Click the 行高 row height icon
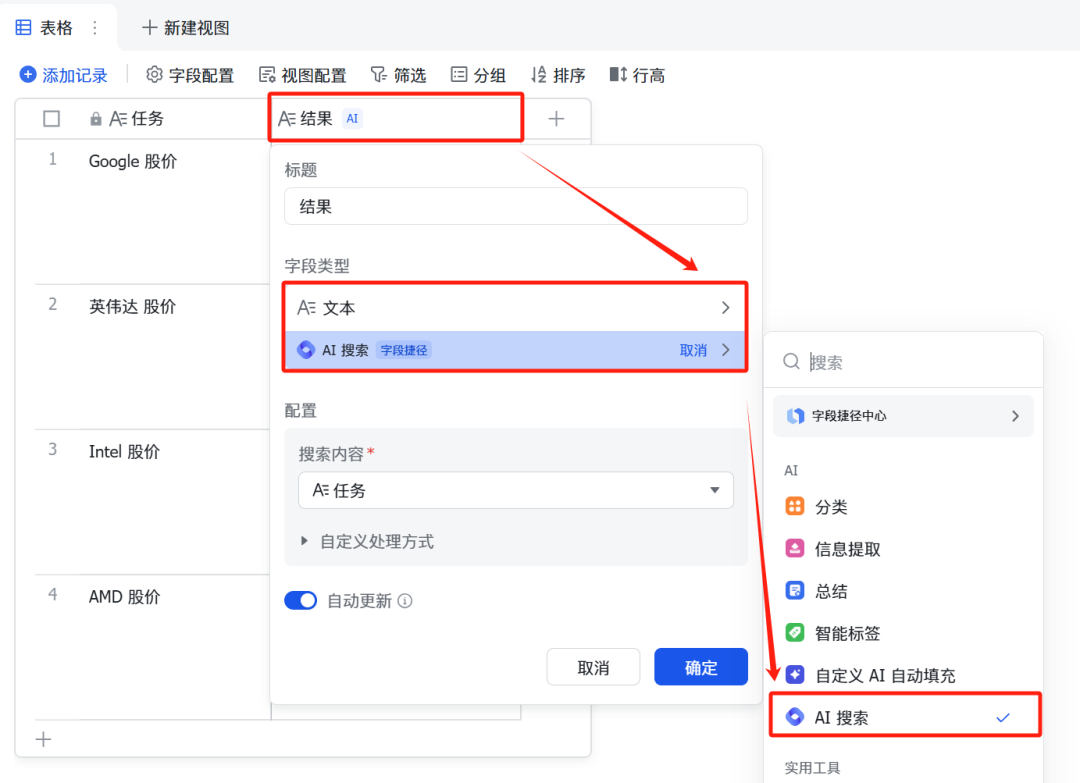The height and width of the screenshot is (783, 1080). coord(619,74)
